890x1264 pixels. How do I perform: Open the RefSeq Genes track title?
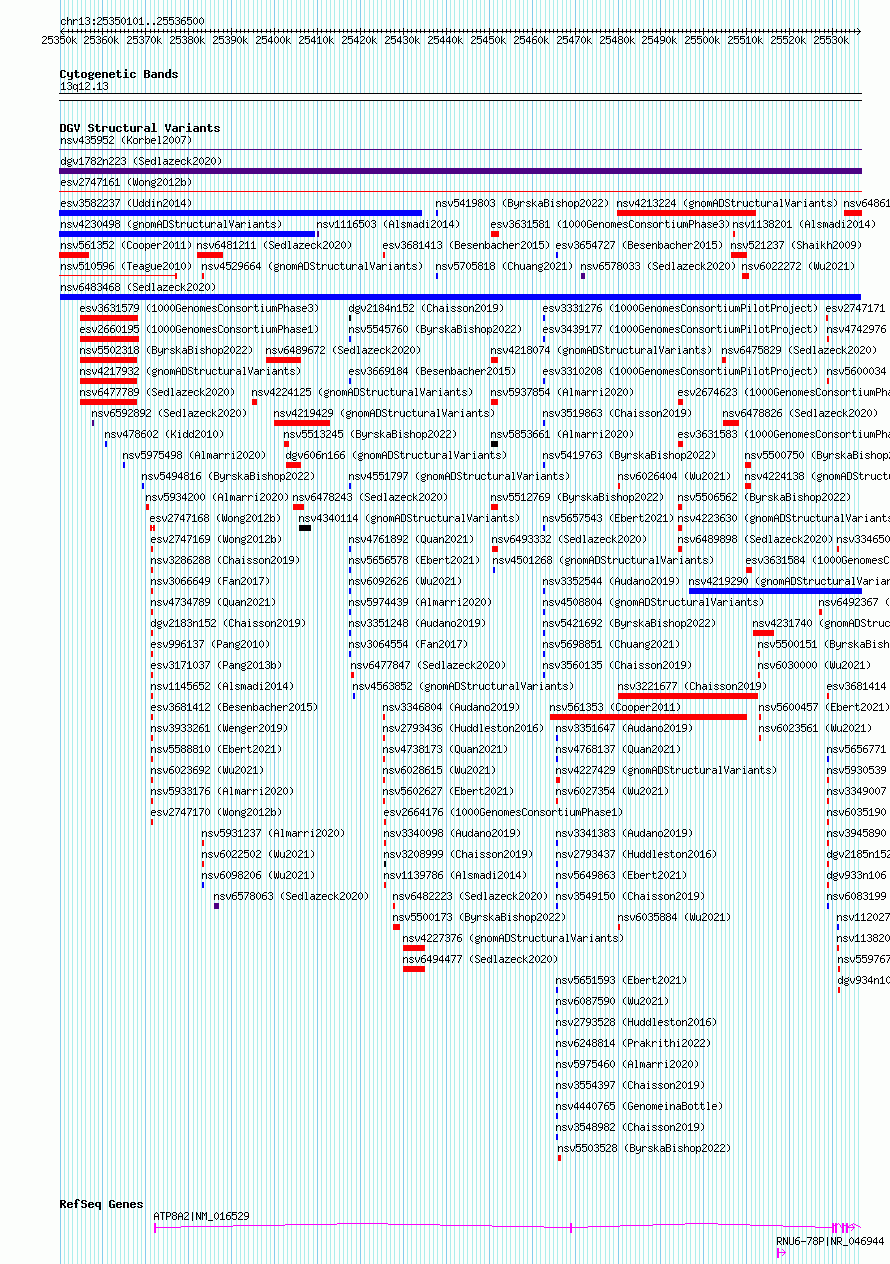click(x=102, y=1204)
